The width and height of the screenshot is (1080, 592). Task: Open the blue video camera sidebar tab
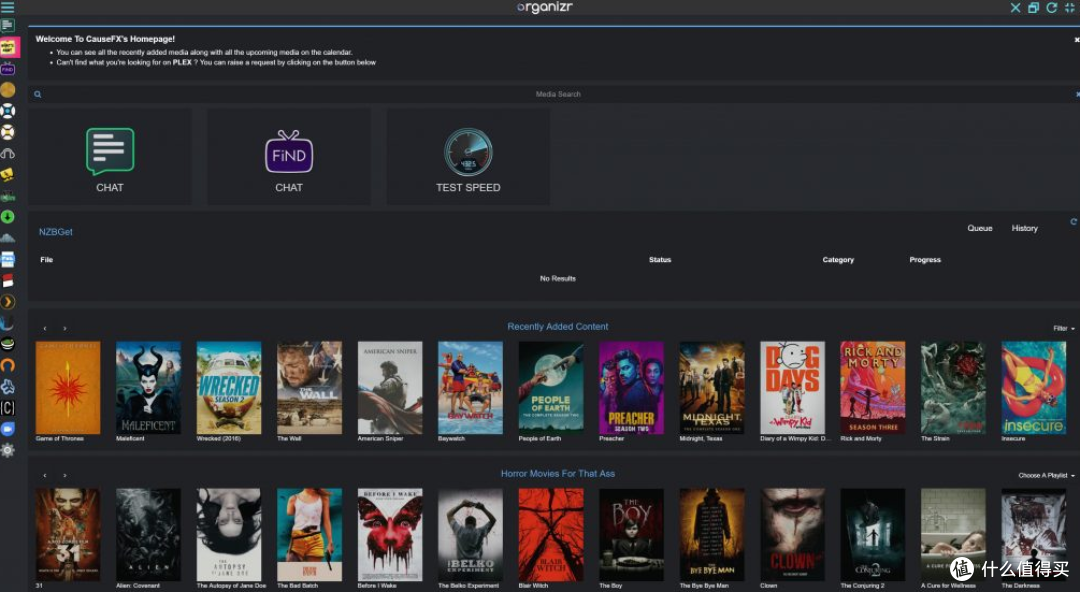tap(8, 429)
